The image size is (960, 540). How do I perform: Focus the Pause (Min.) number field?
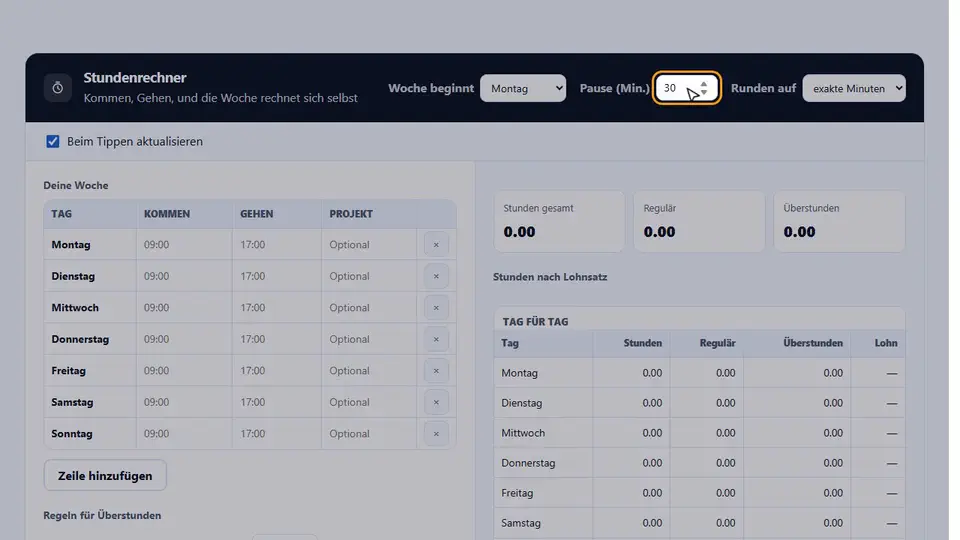point(686,88)
